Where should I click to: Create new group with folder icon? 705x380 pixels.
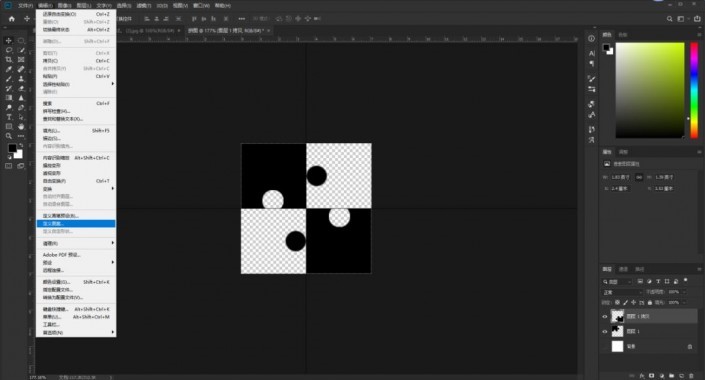coord(671,376)
